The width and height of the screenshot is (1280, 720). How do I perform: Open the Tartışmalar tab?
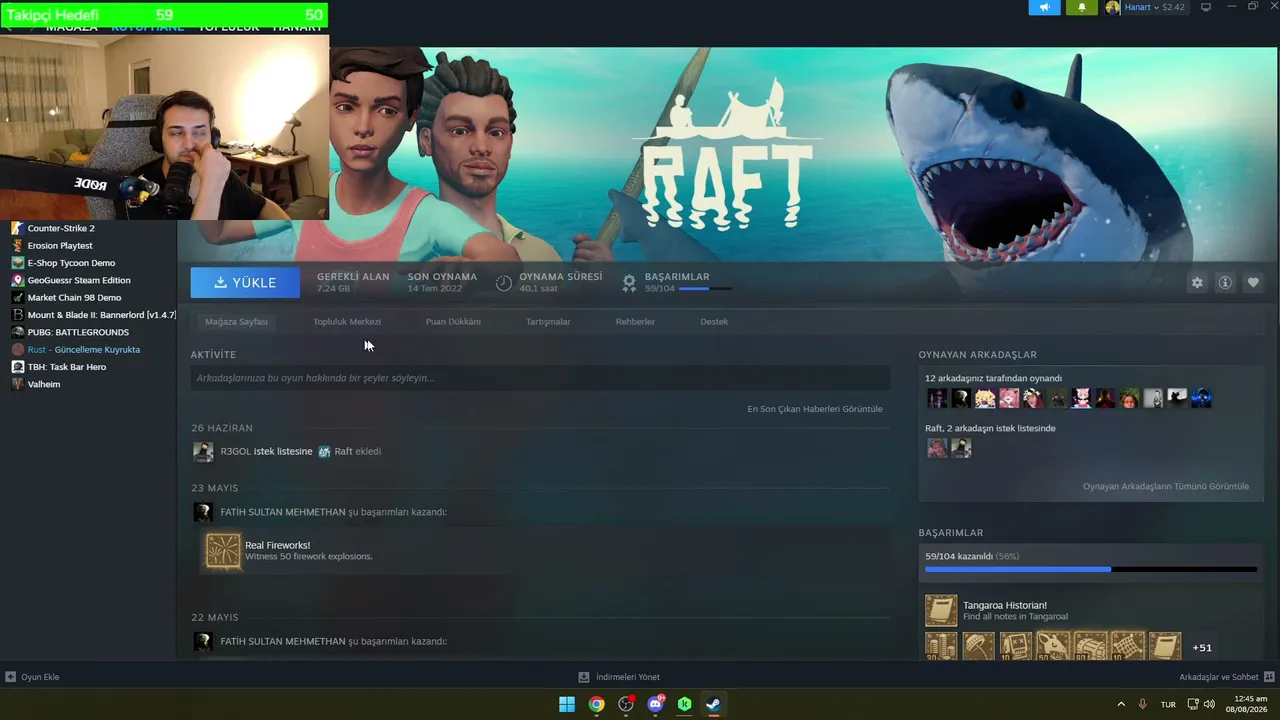[548, 322]
